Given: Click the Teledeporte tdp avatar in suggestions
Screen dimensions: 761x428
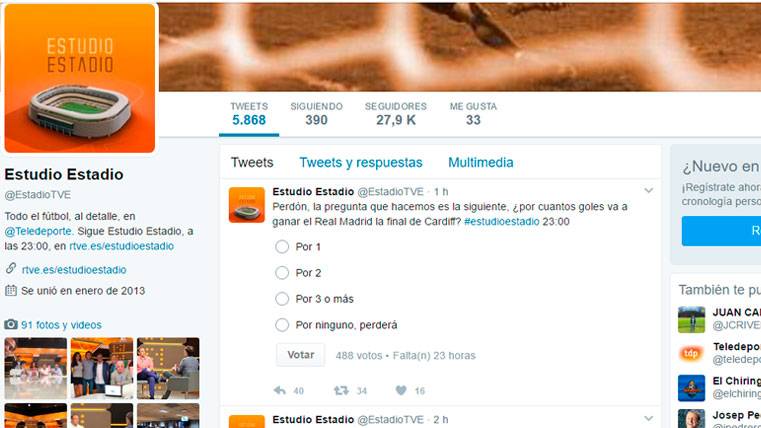Looking at the screenshot, I should [x=691, y=353].
